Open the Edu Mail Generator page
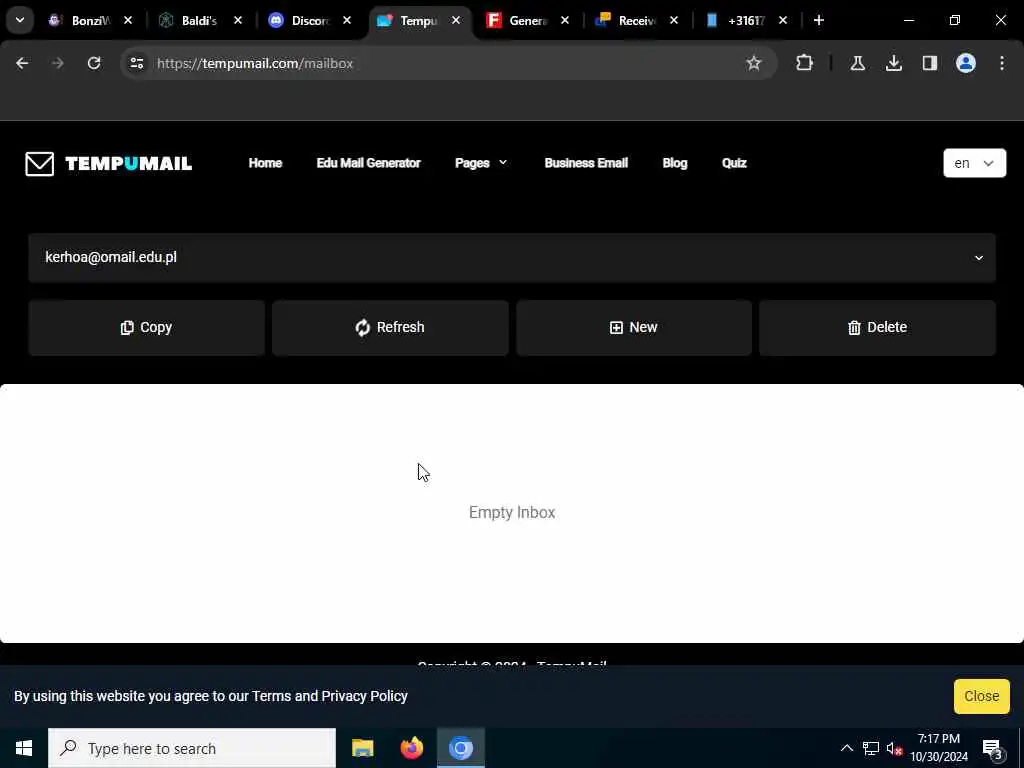1024x768 pixels. [368, 163]
